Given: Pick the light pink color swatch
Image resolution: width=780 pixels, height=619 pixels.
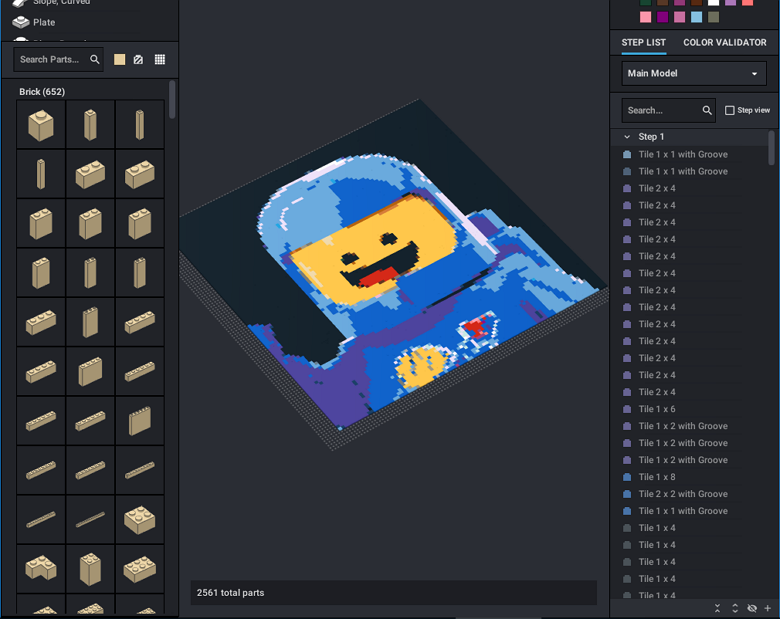Looking at the screenshot, I should [645, 17].
